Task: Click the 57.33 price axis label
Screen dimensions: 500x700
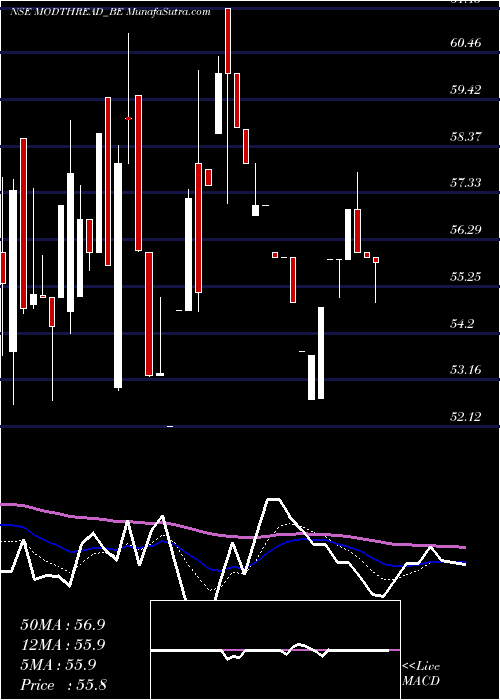Action: point(466,183)
